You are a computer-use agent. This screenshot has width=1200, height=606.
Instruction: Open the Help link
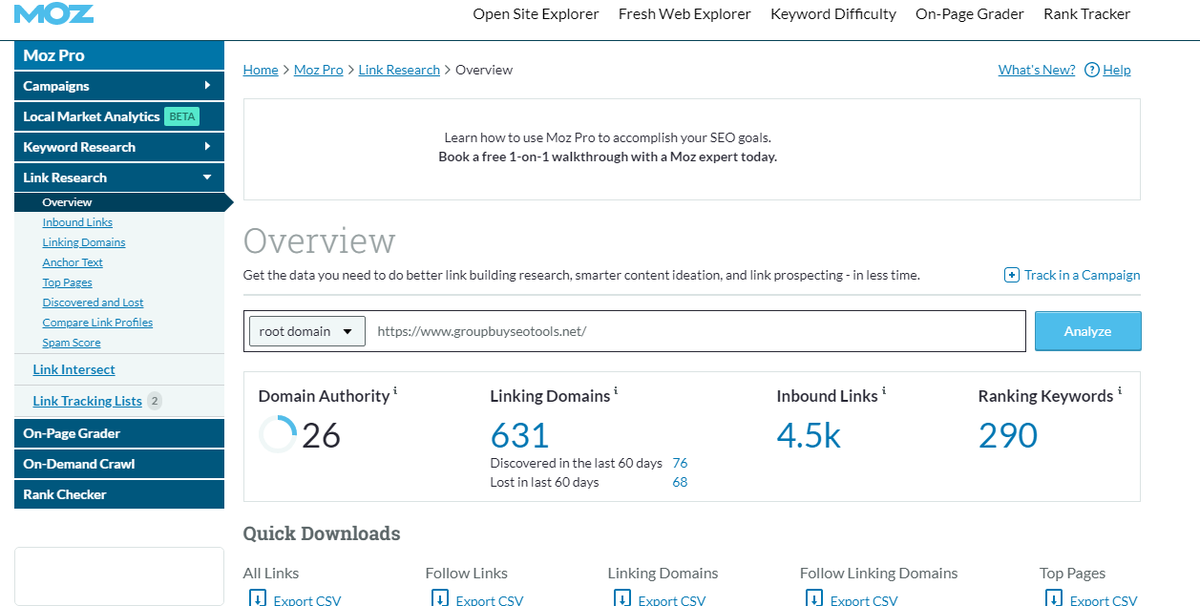tap(1117, 70)
